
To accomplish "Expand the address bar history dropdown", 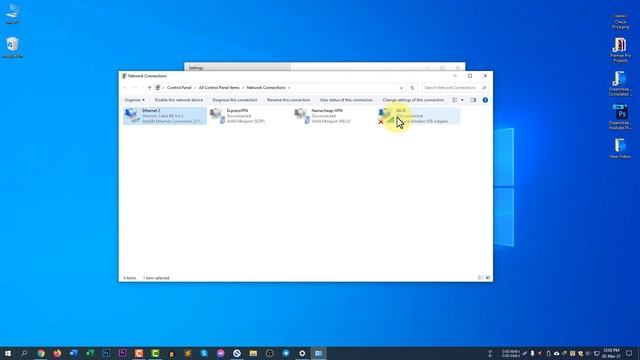I will tap(401, 88).
